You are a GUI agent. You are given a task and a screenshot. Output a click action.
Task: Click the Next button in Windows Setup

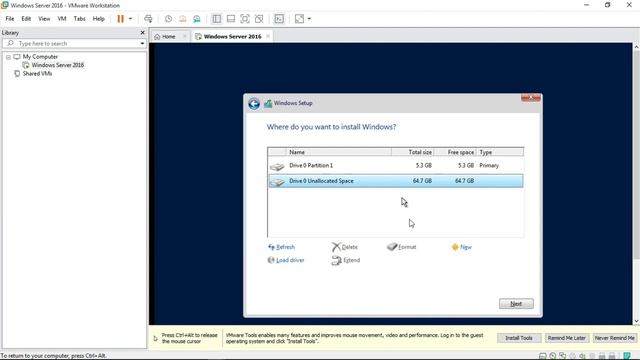pos(516,304)
